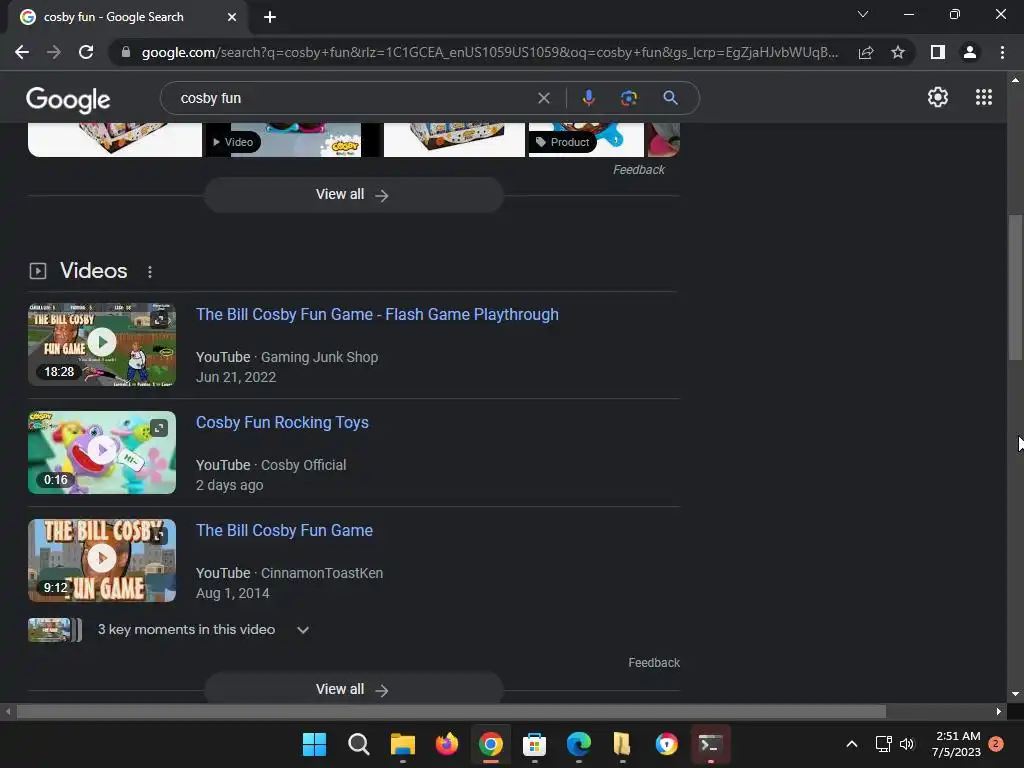Open Chrome three-dot menu
This screenshot has height=768, width=1024.
click(1002, 52)
